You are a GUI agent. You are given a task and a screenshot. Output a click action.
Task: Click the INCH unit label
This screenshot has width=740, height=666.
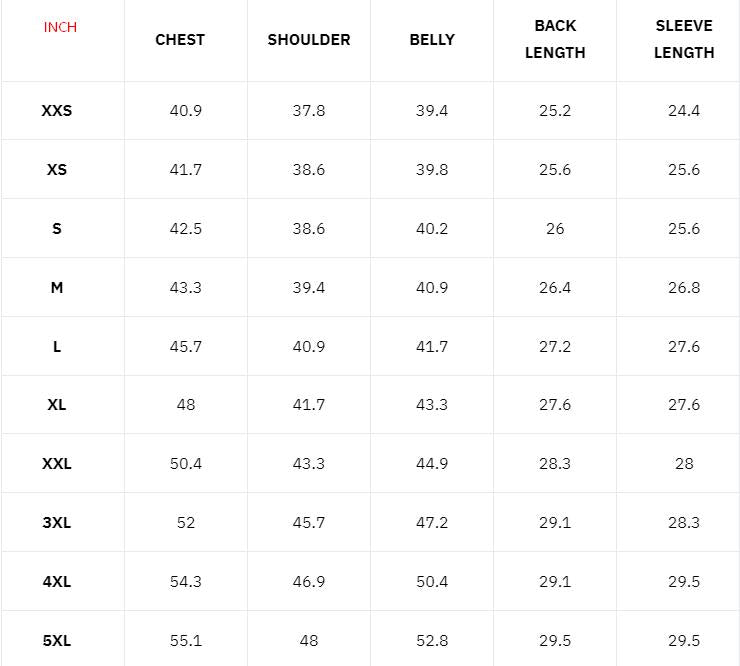tap(60, 27)
